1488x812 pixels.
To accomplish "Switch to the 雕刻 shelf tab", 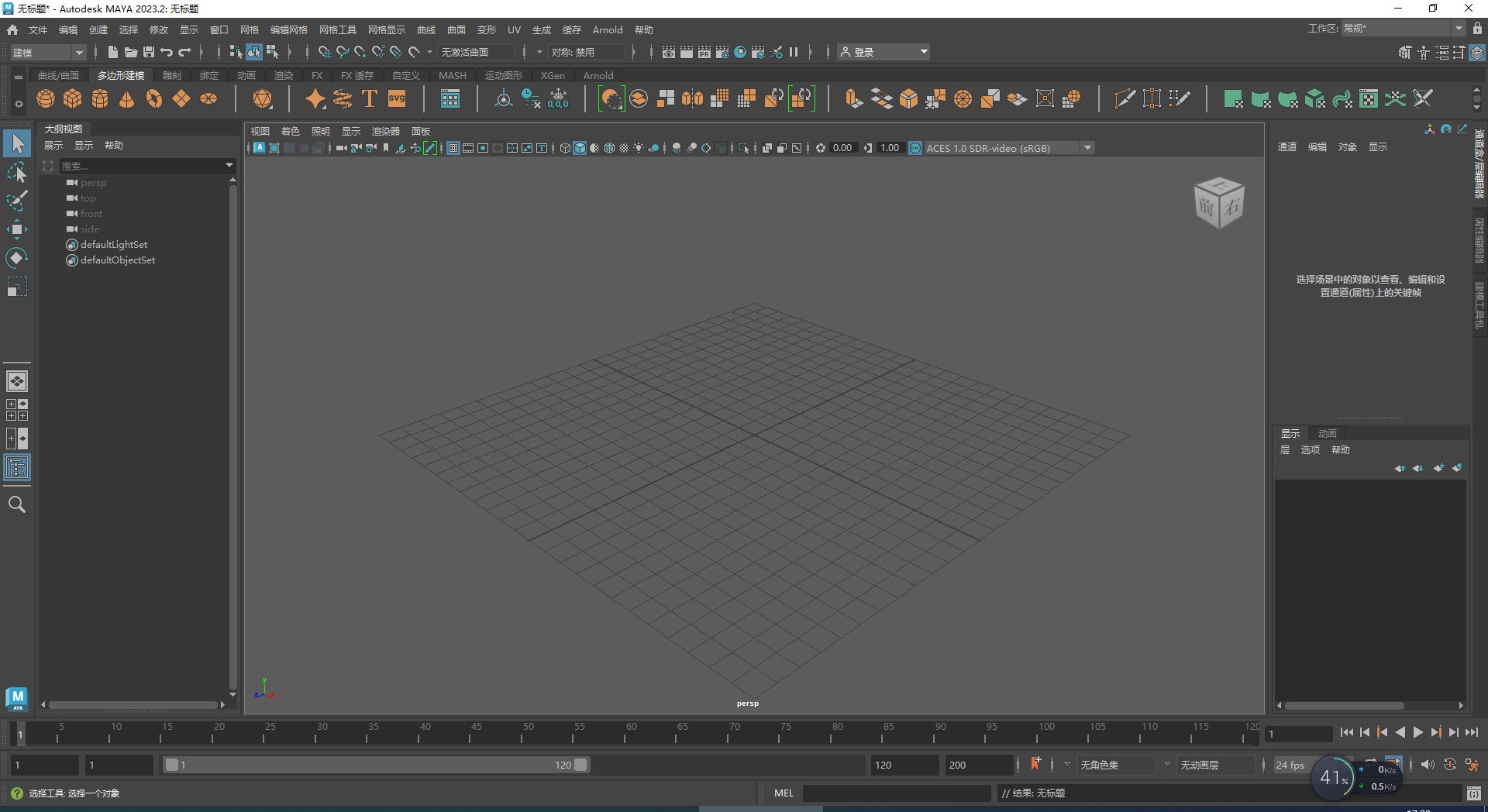I will pyautogui.click(x=171, y=75).
